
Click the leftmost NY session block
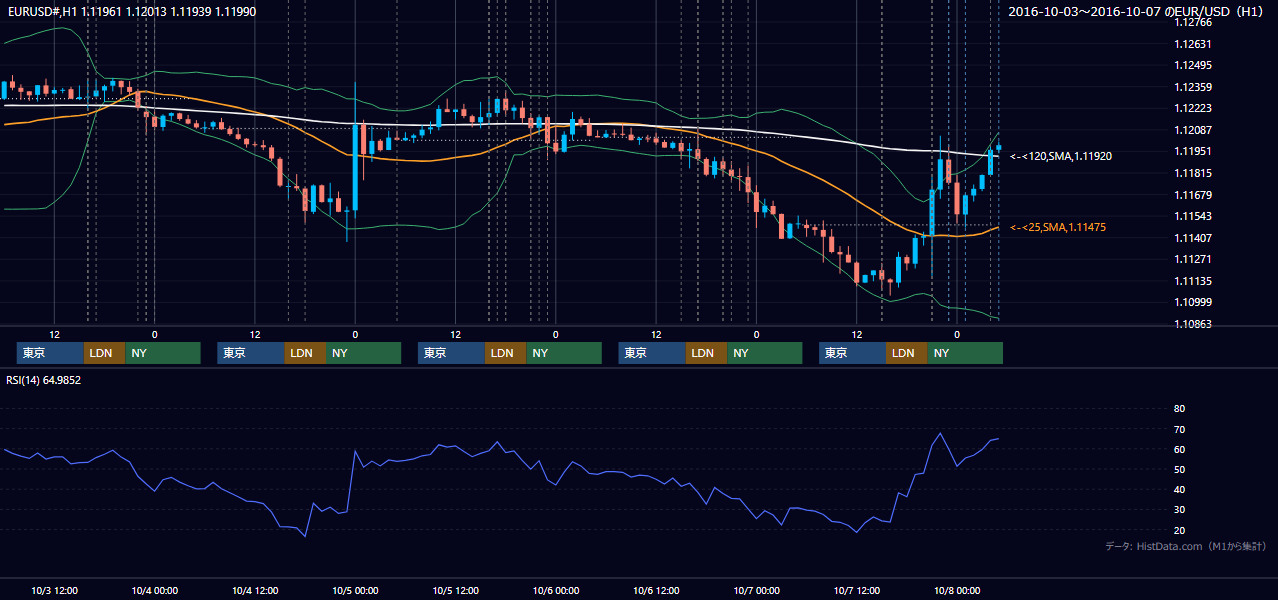pos(163,353)
